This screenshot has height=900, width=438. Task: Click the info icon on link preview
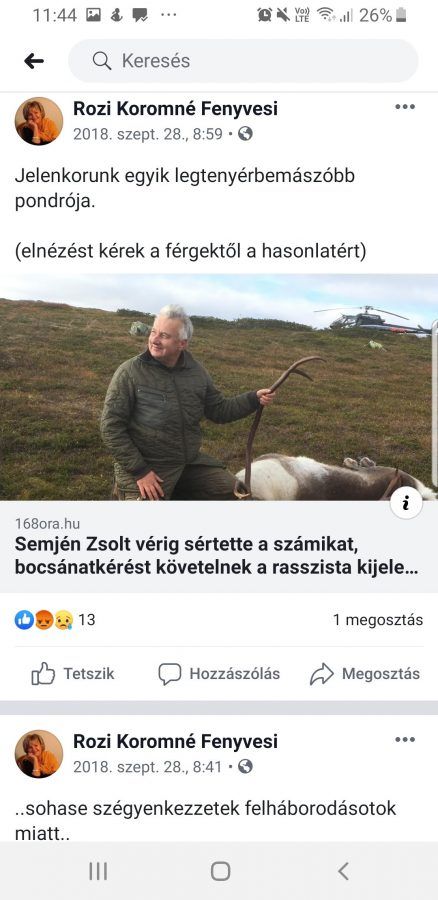(x=406, y=503)
